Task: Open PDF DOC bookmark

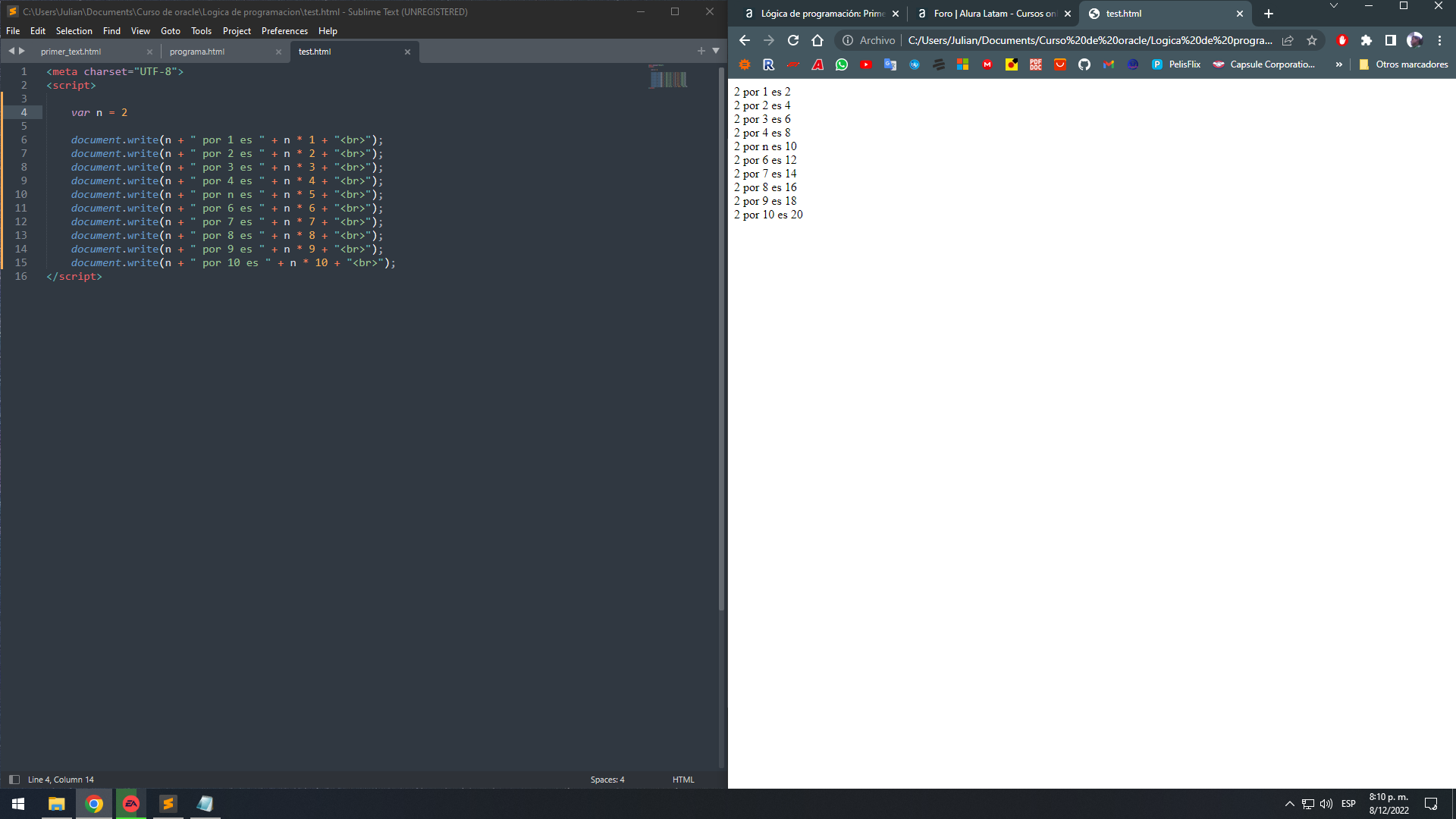Action: pyautogui.click(x=1036, y=64)
